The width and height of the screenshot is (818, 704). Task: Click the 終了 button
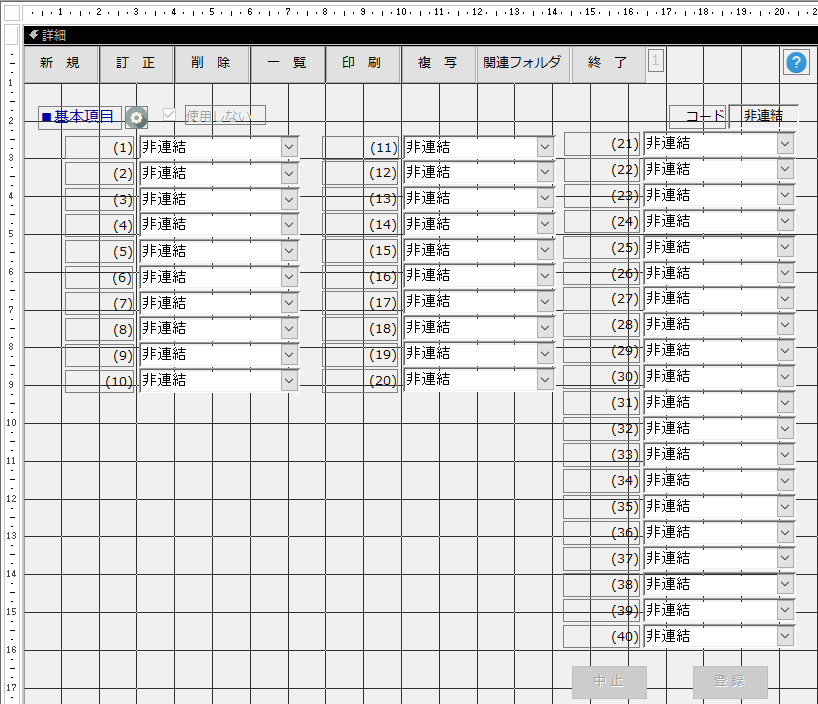[x=608, y=63]
